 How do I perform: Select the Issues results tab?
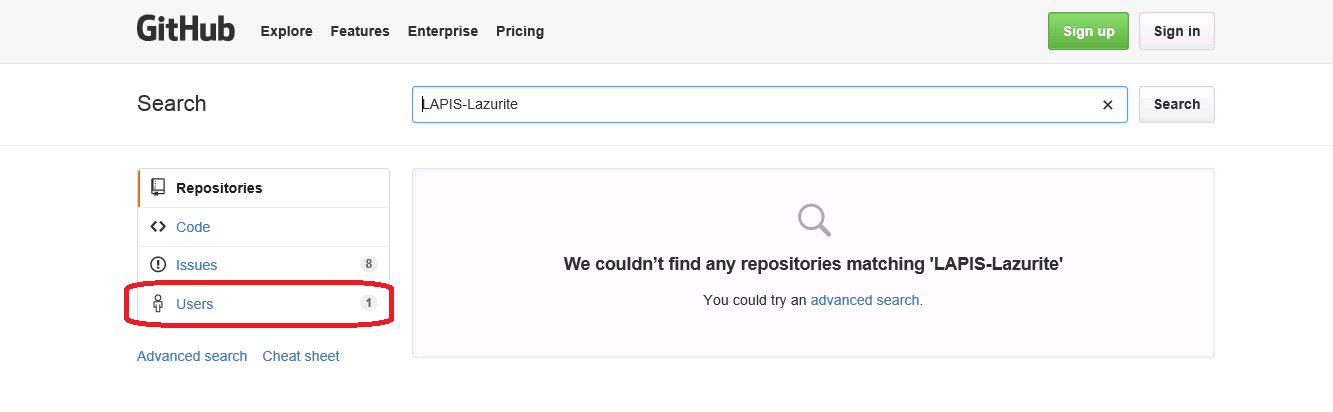pos(264,265)
